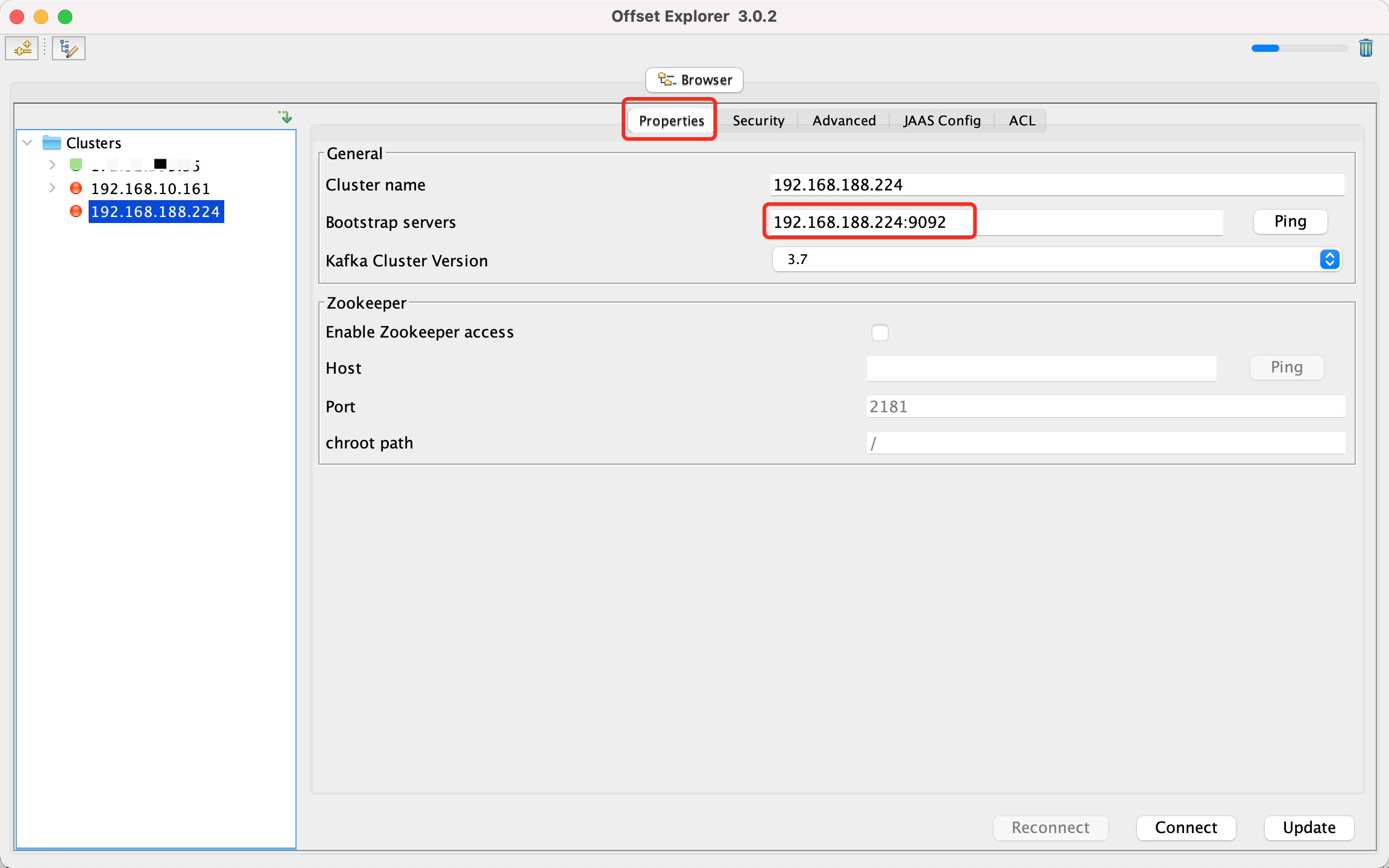
Task: Click the green refresh arrow above cluster tree
Action: (x=285, y=116)
